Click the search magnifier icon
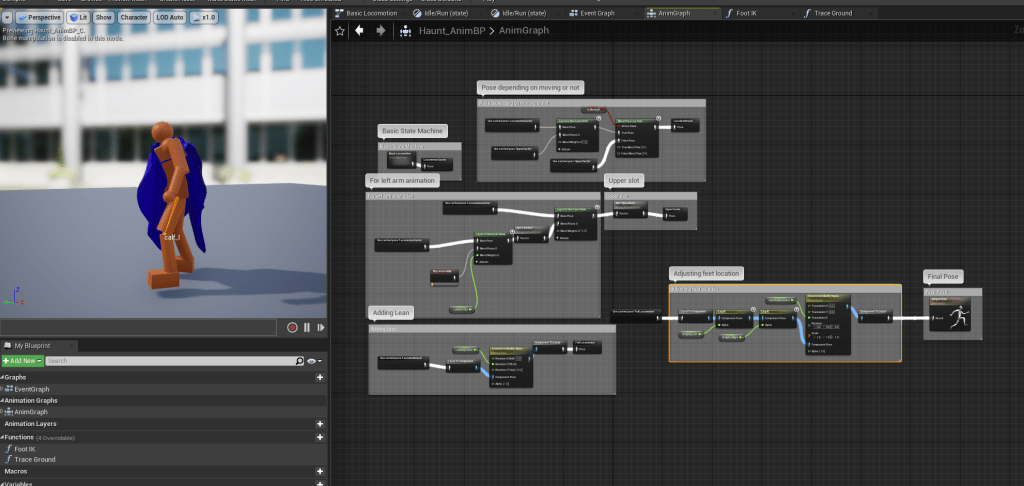This screenshot has height=486, width=1024. coord(299,360)
